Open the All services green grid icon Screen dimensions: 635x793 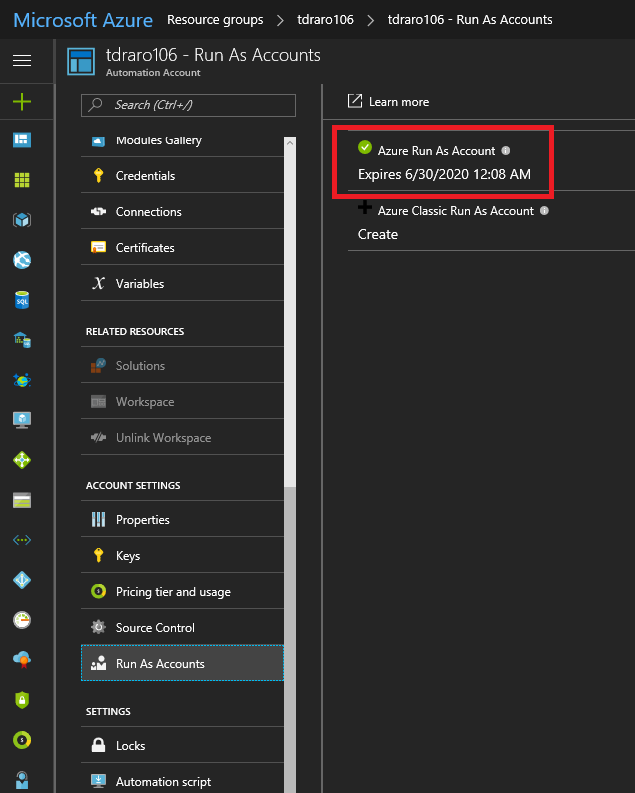pos(22,180)
